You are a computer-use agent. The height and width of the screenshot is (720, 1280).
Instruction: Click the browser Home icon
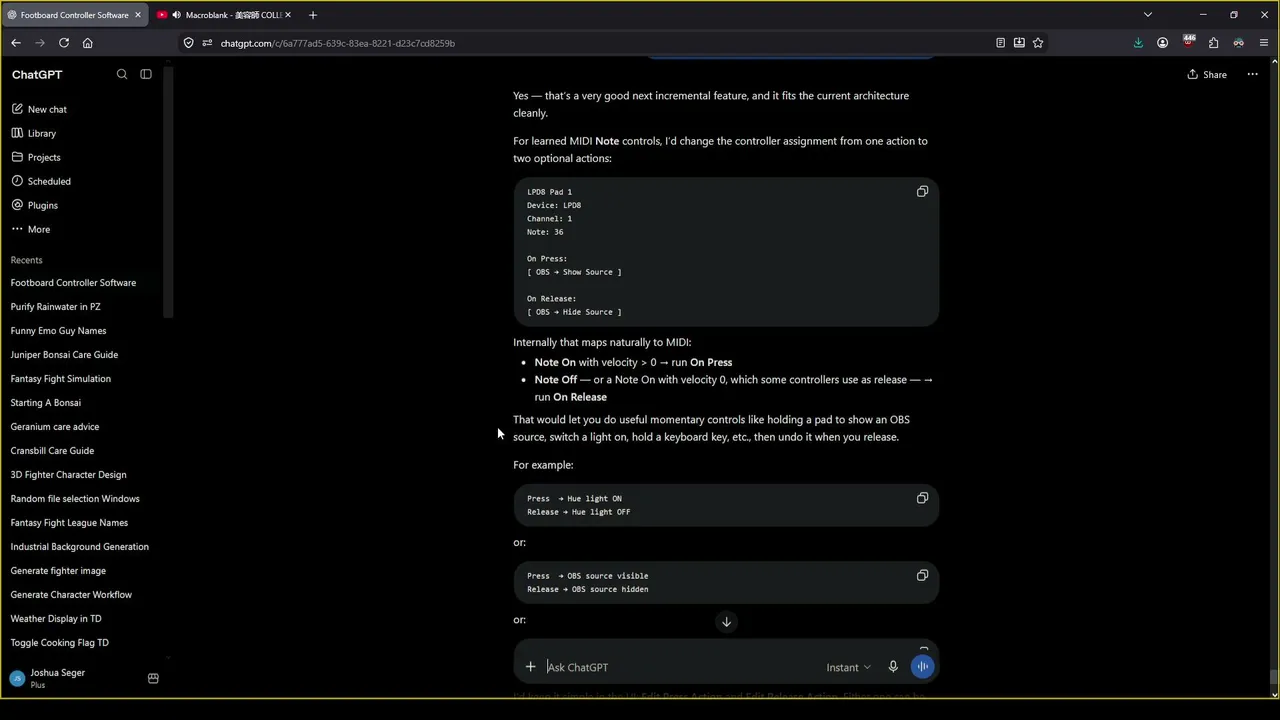[88, 43]
